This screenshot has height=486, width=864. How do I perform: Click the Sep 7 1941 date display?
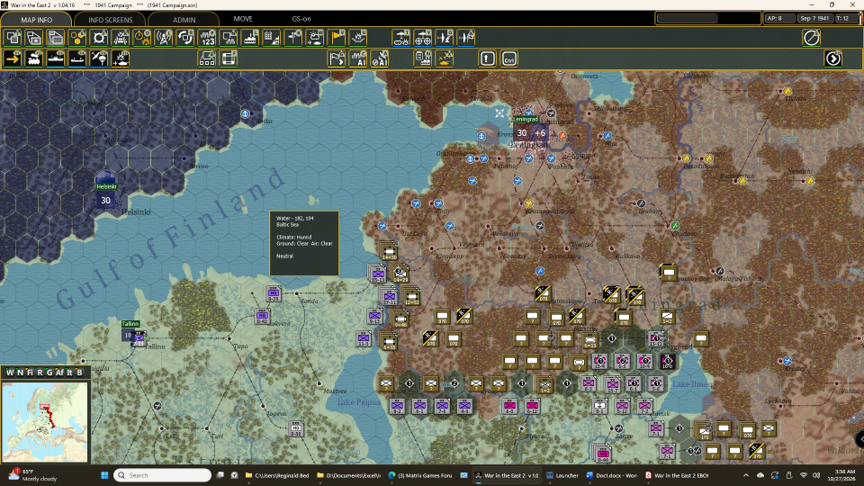coord(815,18)
